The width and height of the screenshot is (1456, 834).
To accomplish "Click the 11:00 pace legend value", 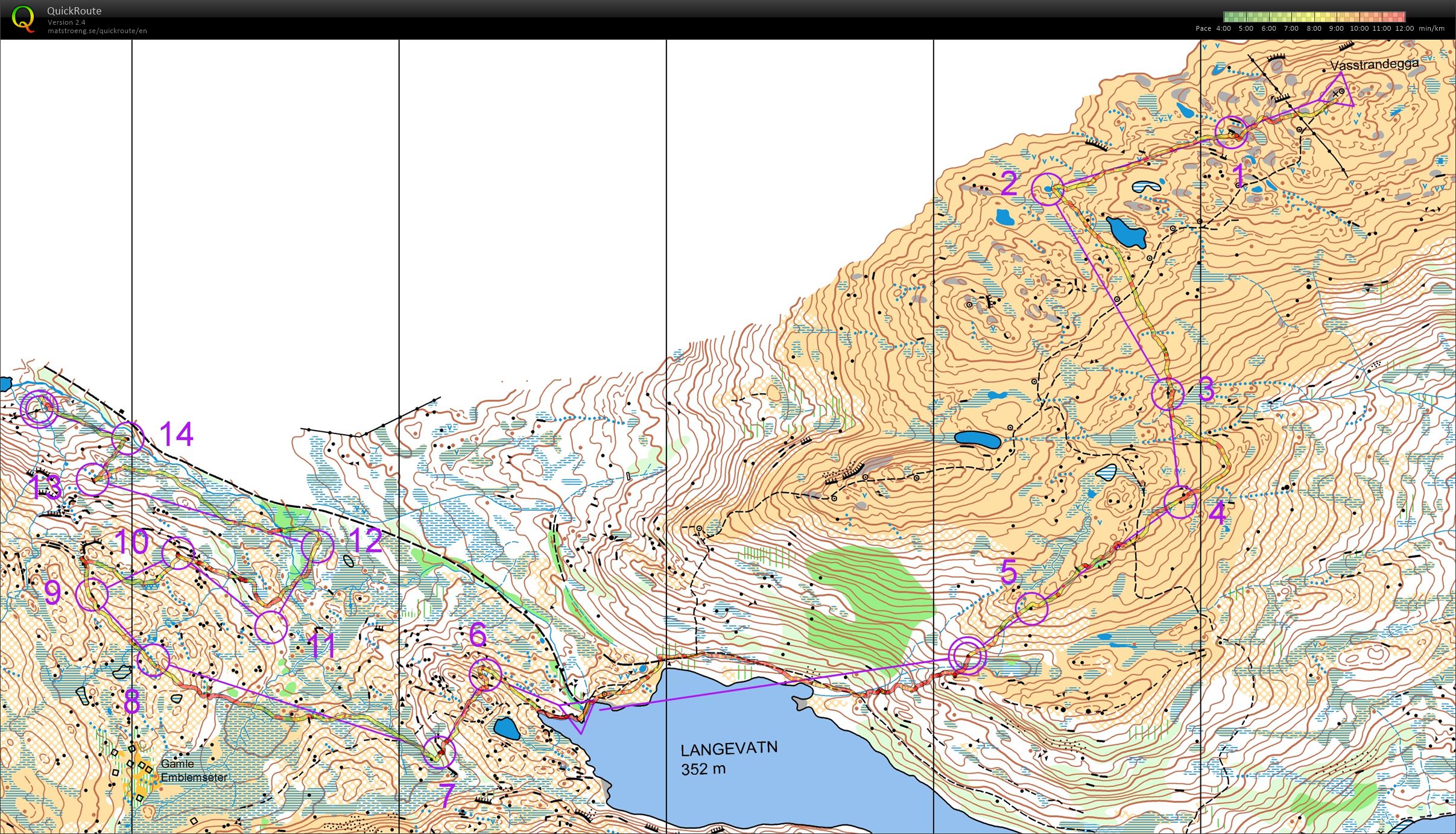I will (x=1382, y=28).
